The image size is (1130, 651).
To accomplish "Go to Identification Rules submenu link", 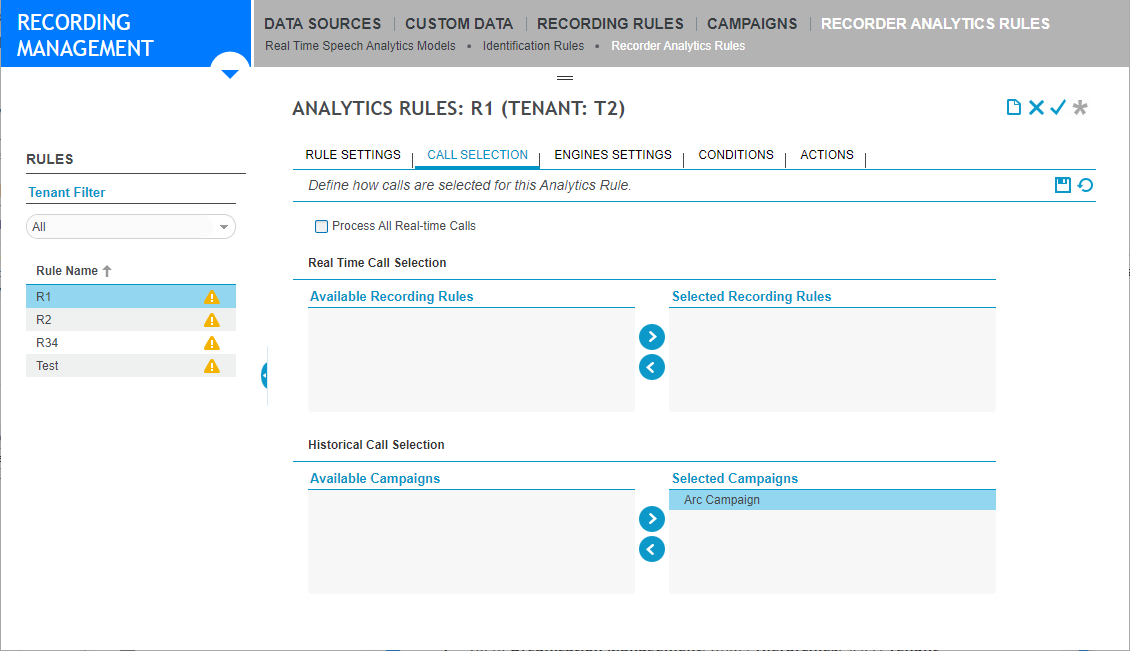I will [x=533, y=46].
